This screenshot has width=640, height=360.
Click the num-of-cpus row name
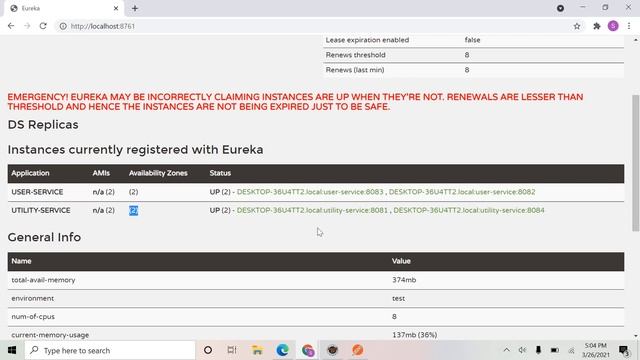(x=33, y=317)
